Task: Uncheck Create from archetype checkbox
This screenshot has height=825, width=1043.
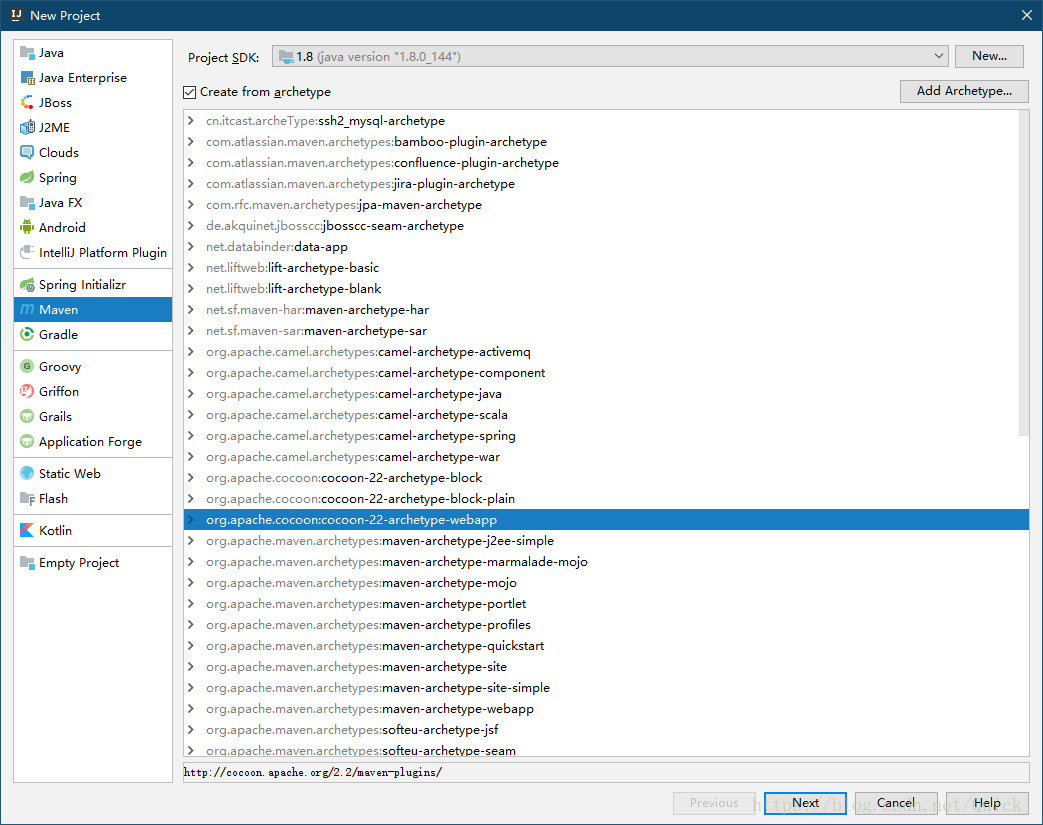Action: (x=190, y=92)
